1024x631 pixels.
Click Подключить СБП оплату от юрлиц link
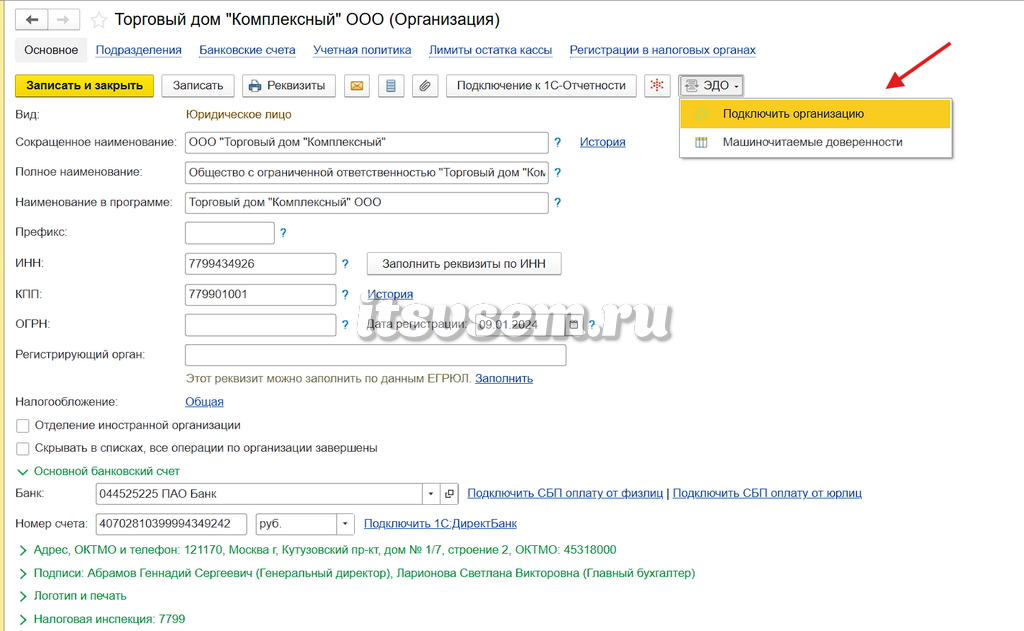767,493
